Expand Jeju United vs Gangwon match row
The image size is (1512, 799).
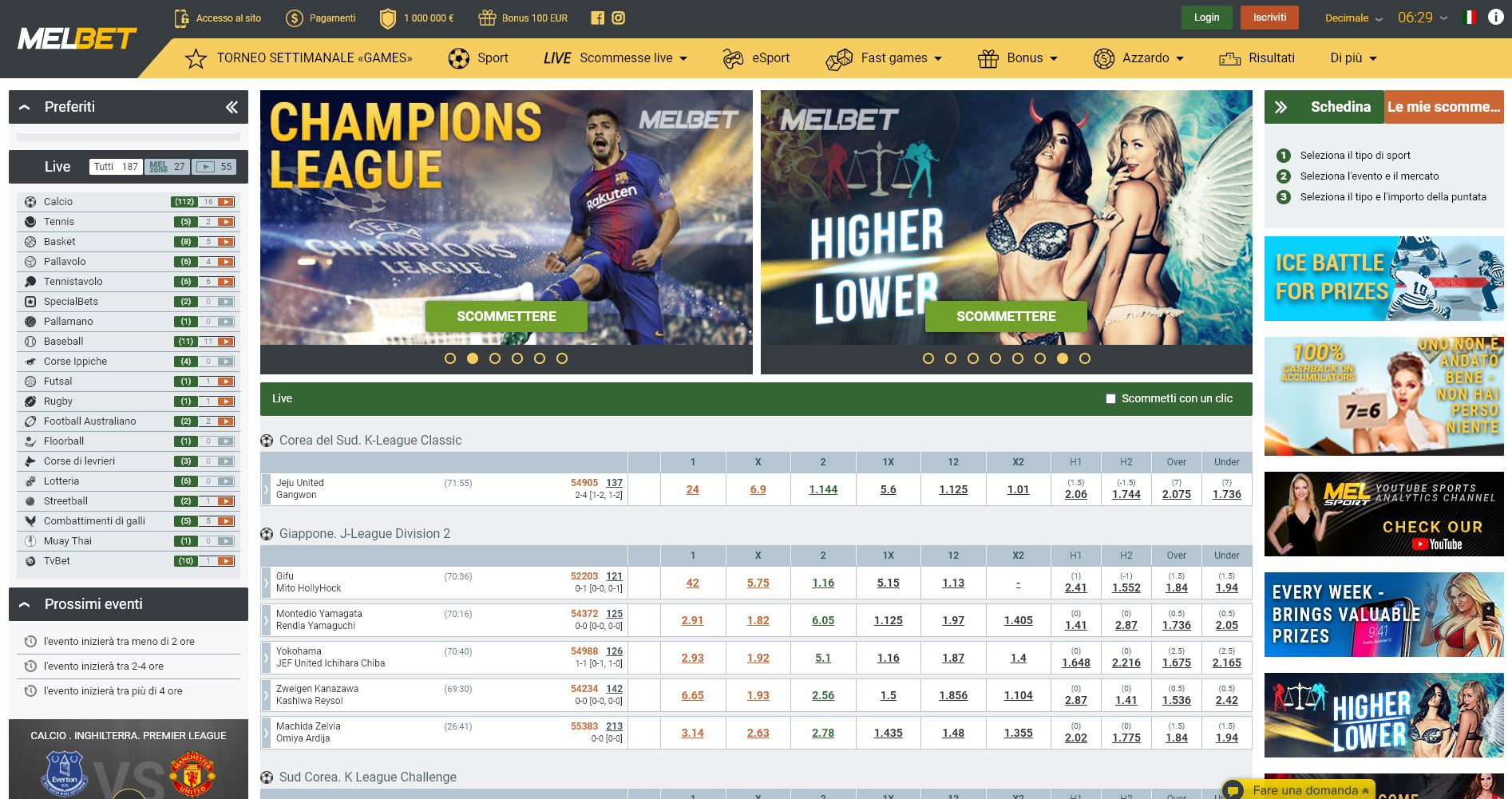point(266,489)
